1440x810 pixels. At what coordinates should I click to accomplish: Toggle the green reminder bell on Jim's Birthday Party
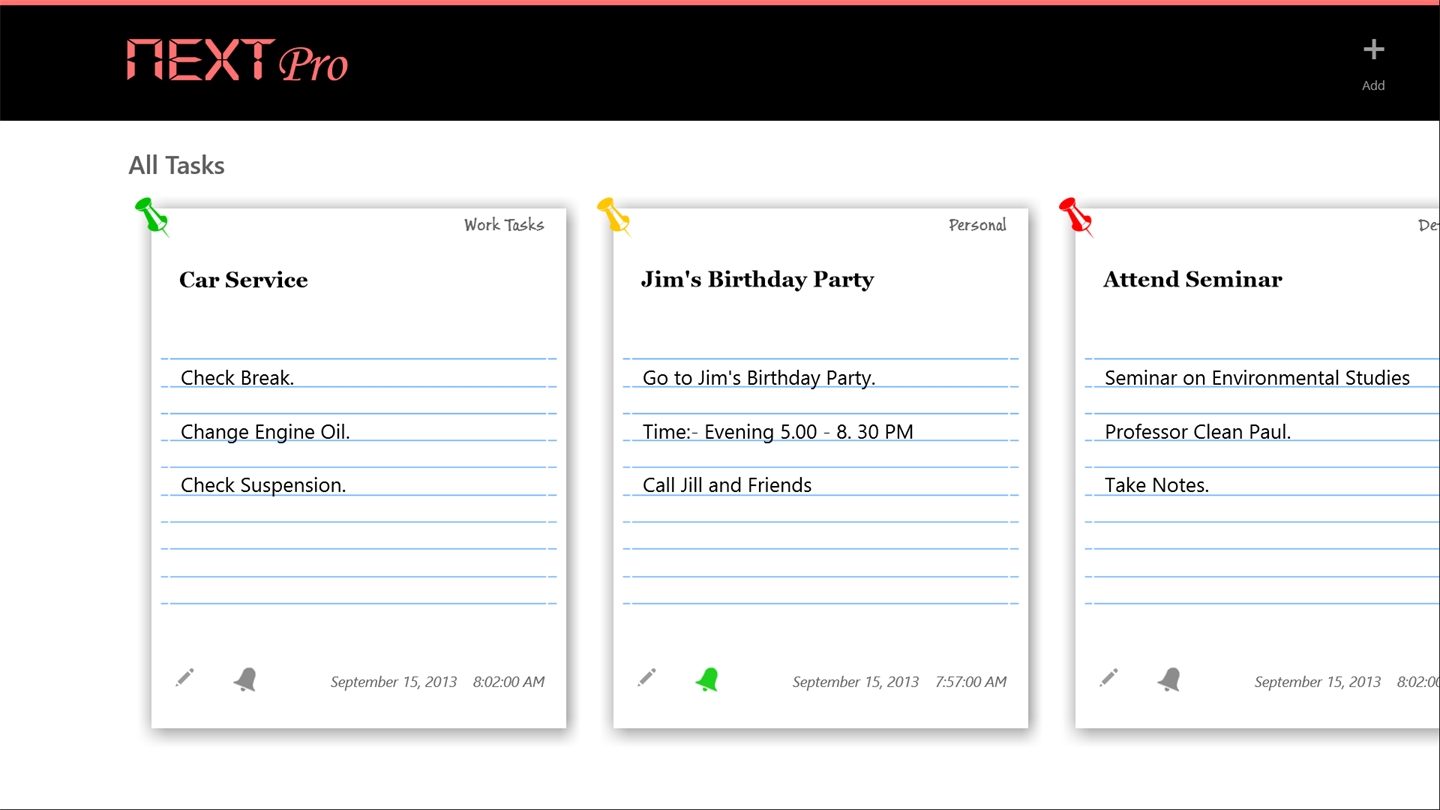[x=707, y=680]
